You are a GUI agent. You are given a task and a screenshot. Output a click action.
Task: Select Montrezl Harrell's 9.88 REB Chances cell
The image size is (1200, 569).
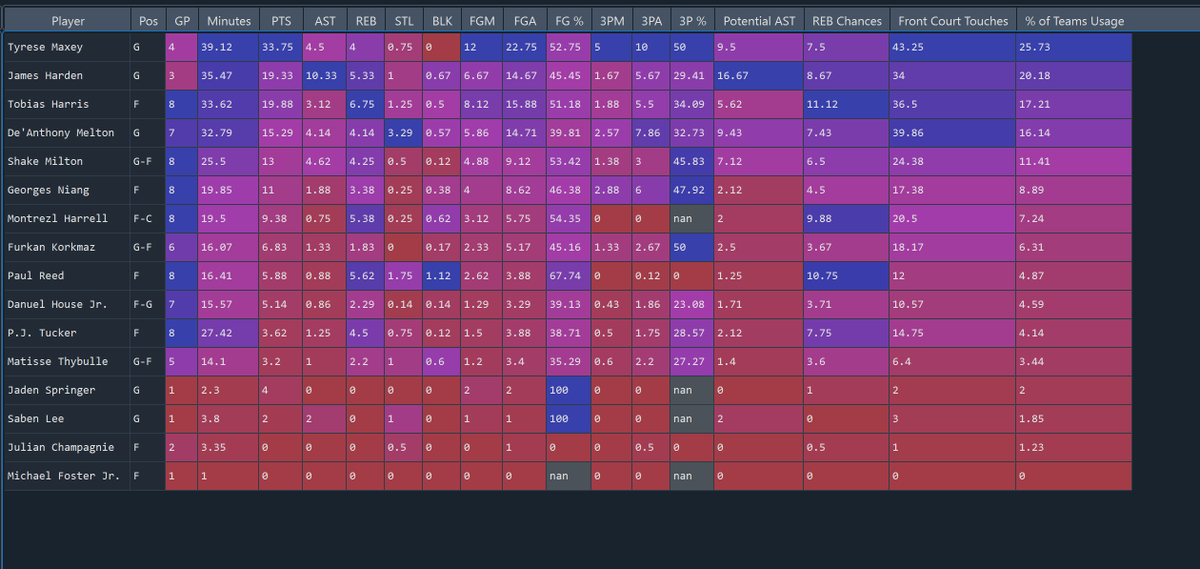click(x=847, y=218)
